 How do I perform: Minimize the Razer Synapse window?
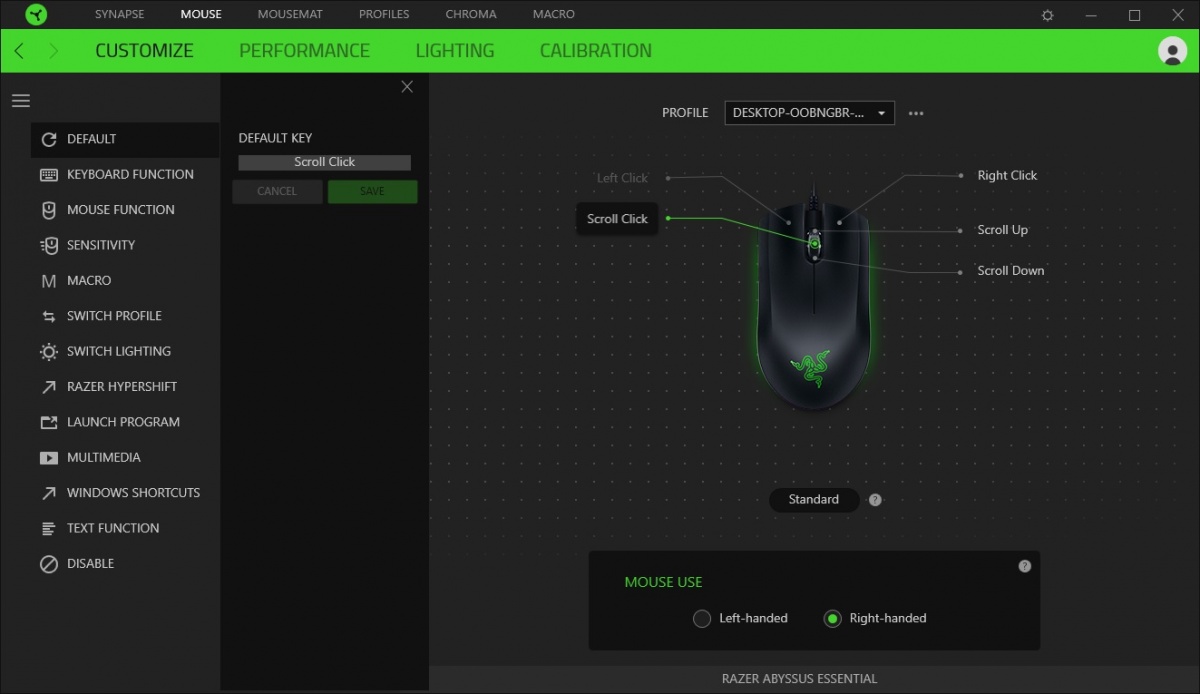coord(1091,15)
